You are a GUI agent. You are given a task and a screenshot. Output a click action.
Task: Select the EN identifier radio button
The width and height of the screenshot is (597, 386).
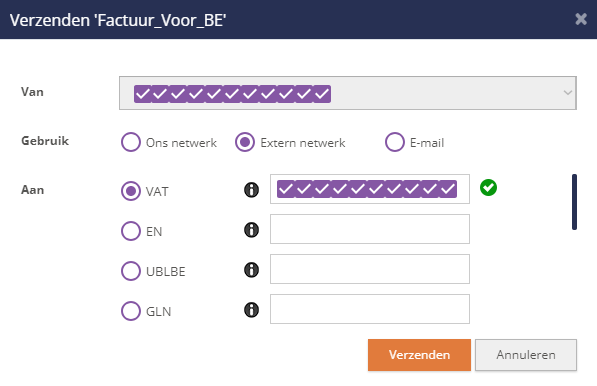tap(131, 231)
